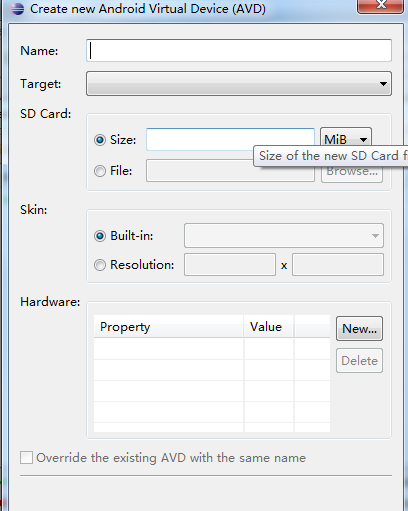Open the Built-in skin dropdown
This screenshot has width=408, height=511.
(284, 236)
